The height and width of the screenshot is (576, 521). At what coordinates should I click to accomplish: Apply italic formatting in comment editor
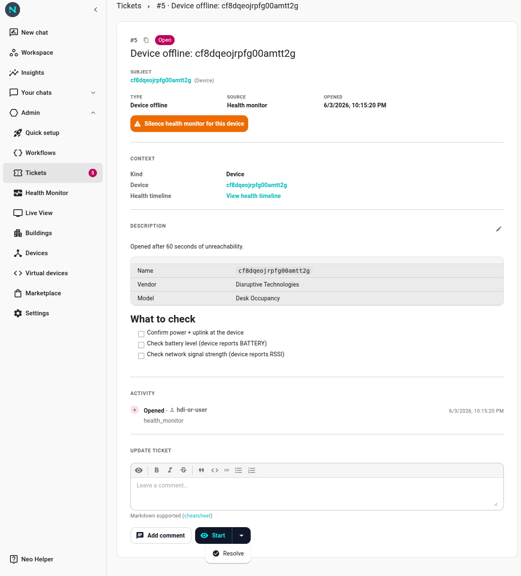(x=170, y=470)
